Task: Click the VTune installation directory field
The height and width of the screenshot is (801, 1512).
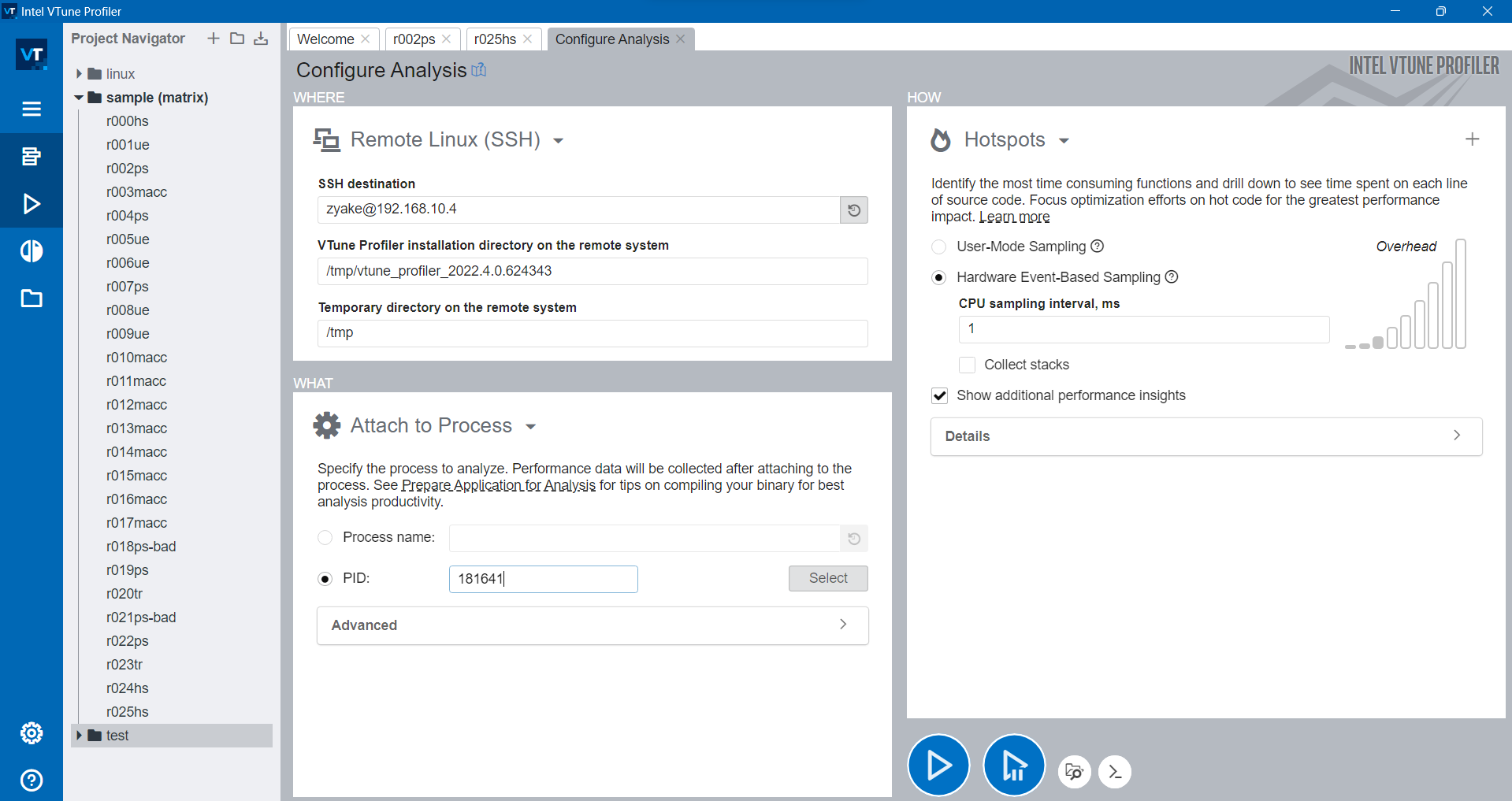Action: pyautogui.click(x=593, y=272)
